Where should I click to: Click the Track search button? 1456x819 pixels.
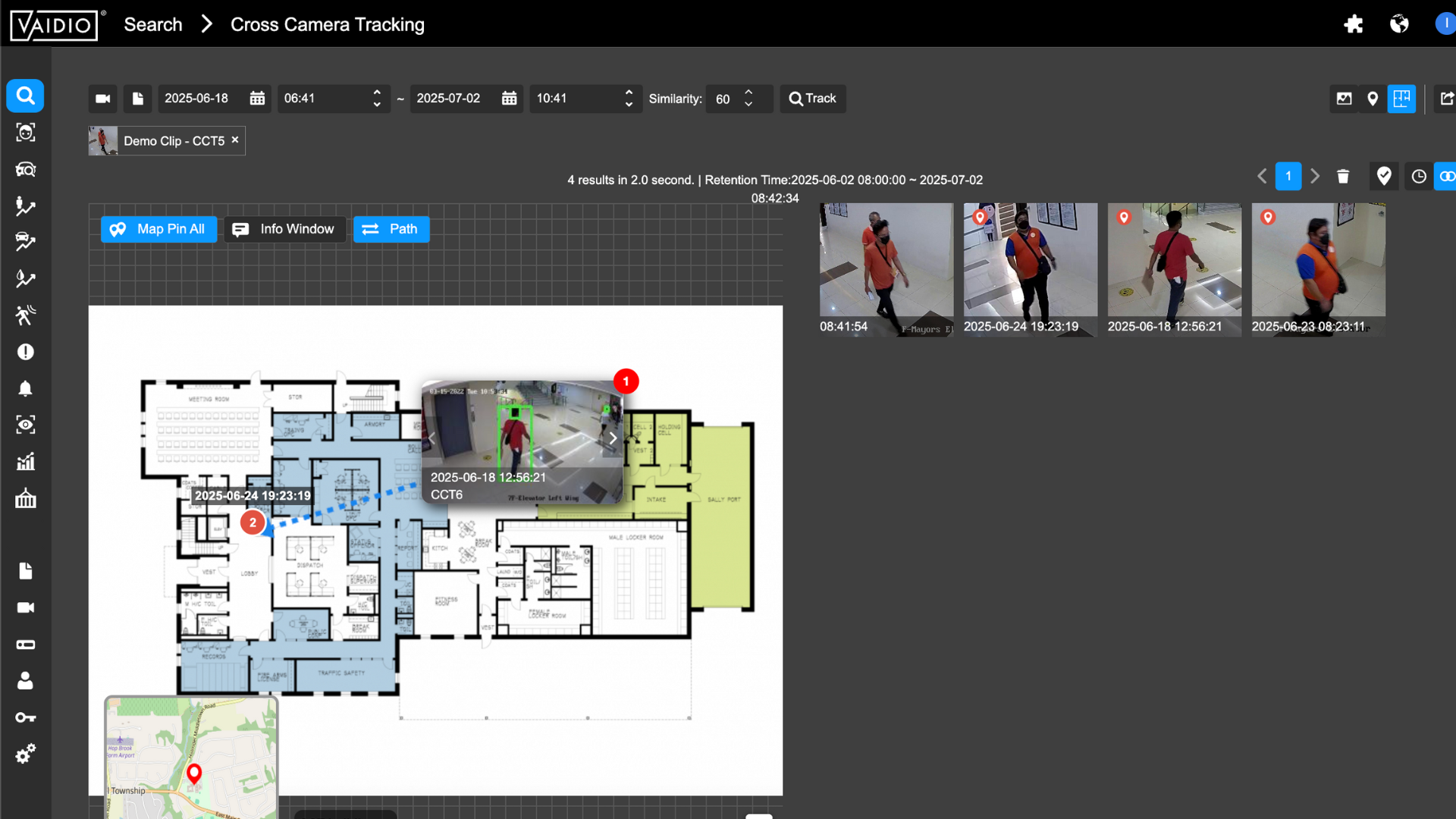813,99
